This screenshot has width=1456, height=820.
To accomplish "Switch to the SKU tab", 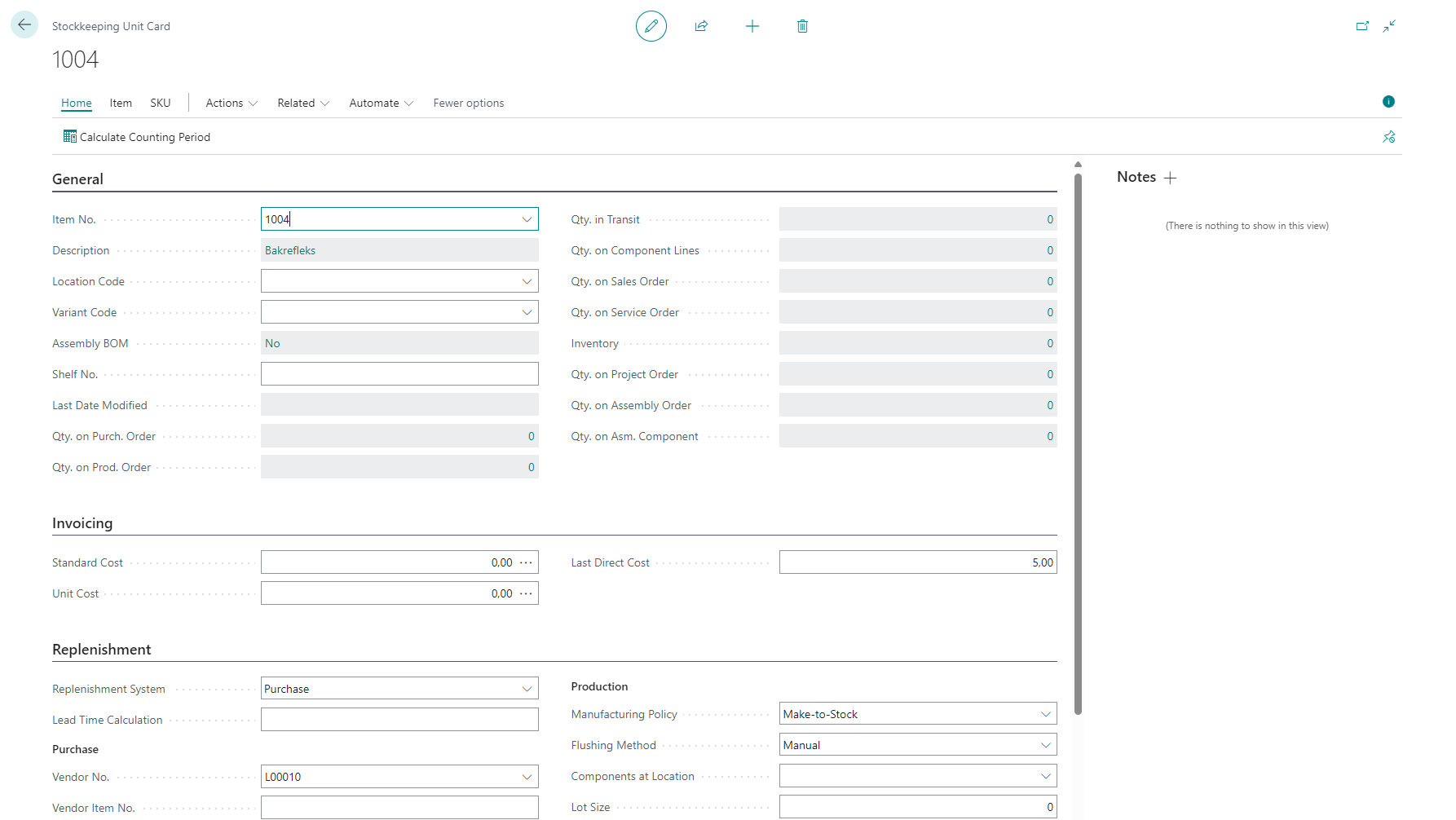I will pos(161,103).
